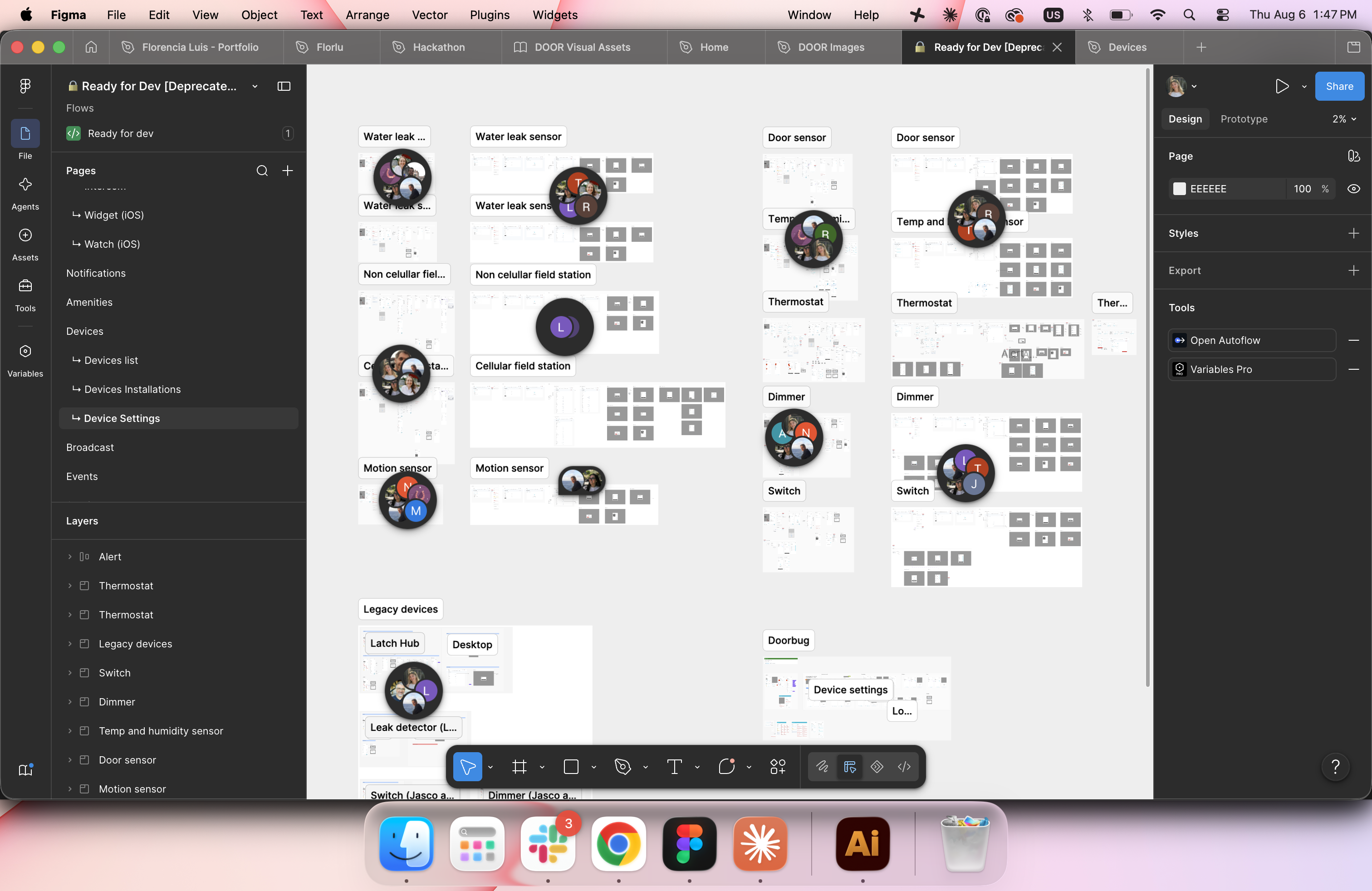The width and height of the screenshot is (1372, 891).
Task: Open the Tools panel in left sidebar
Action: click(25, 294)
